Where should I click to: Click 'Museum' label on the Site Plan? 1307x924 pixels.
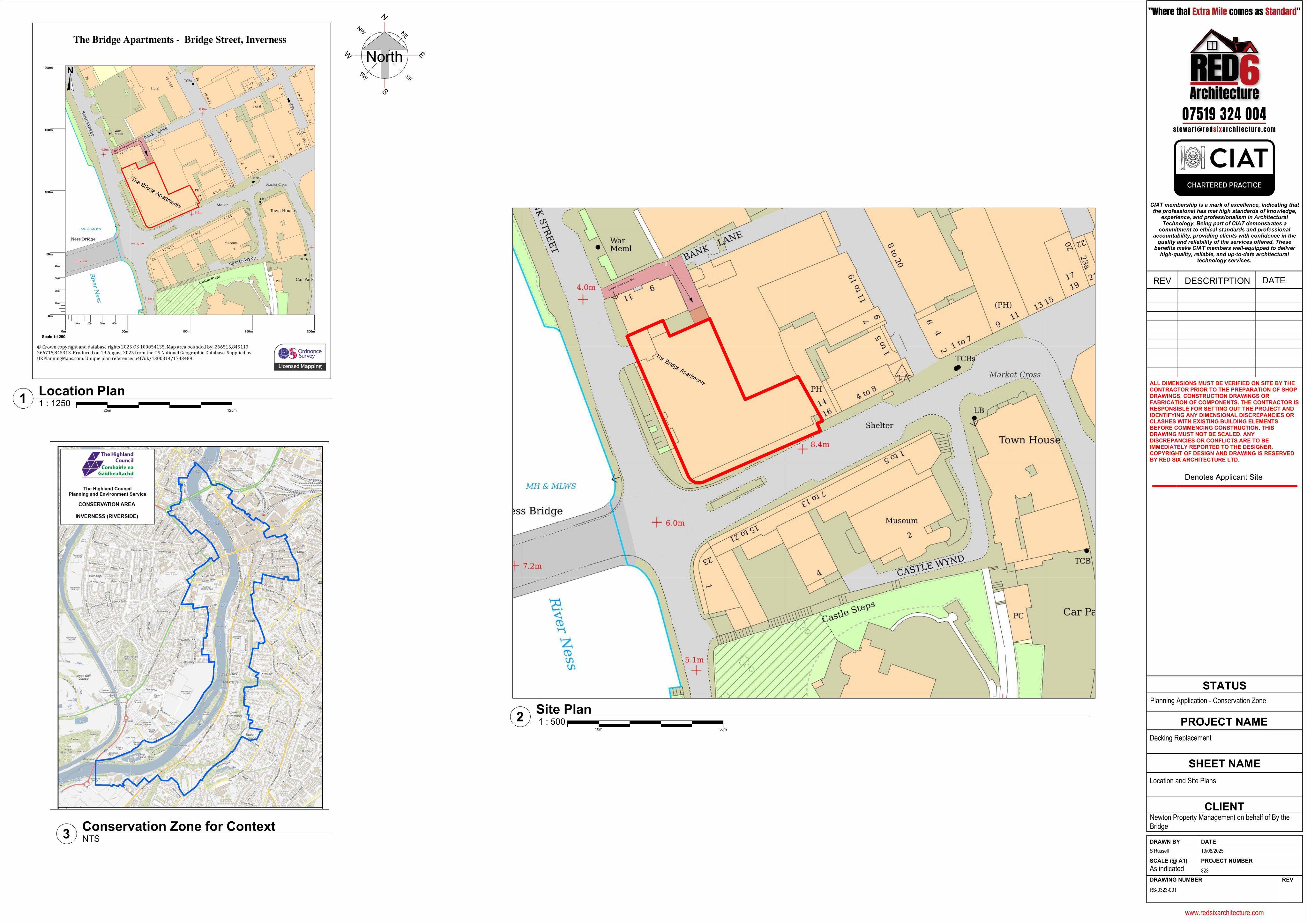click(902, 521)
